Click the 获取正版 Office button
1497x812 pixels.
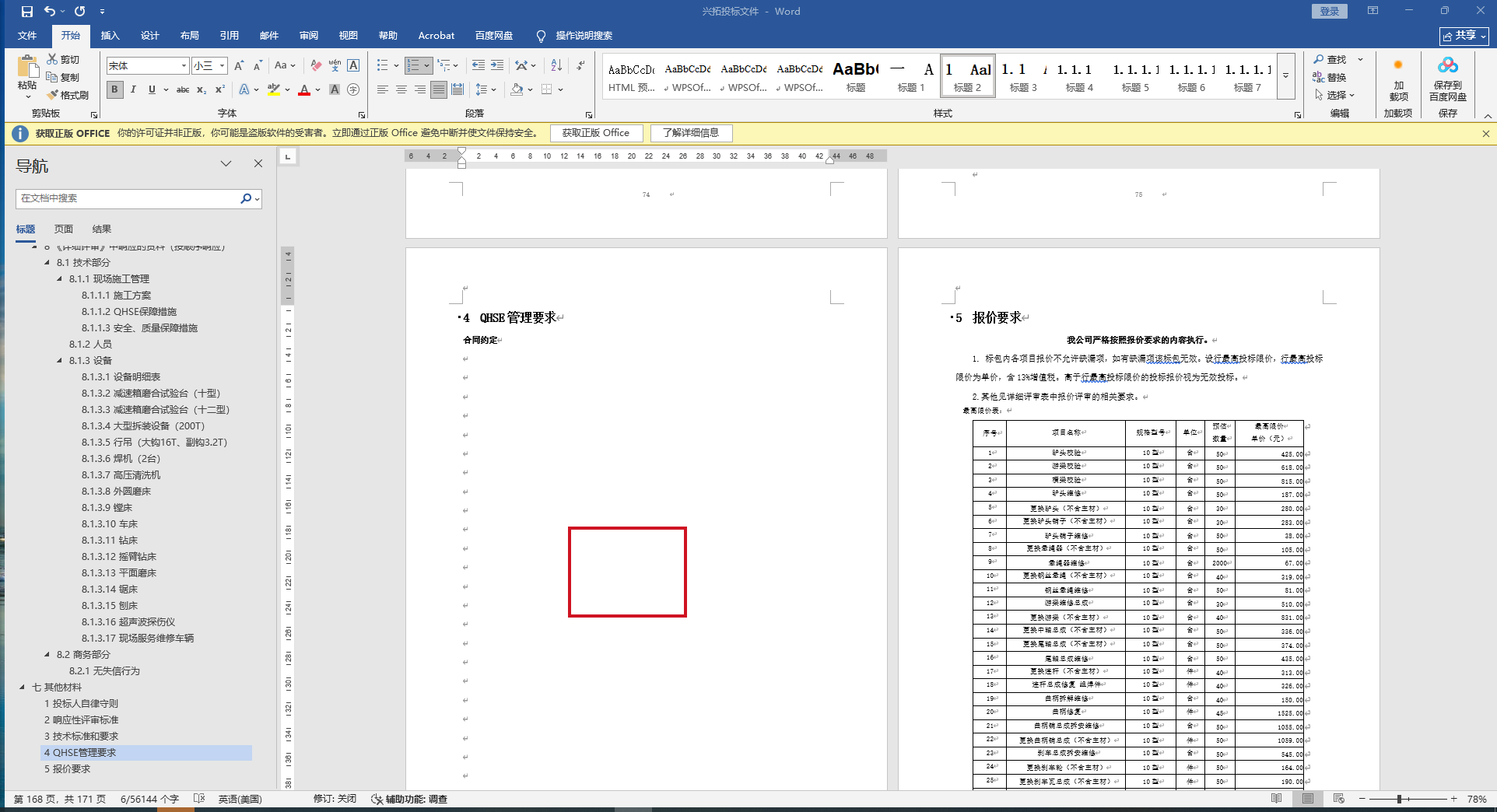pos(596,133)
